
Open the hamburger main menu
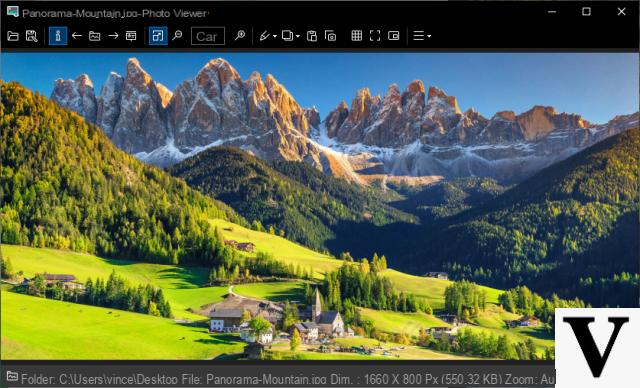[x=418, y=36]
